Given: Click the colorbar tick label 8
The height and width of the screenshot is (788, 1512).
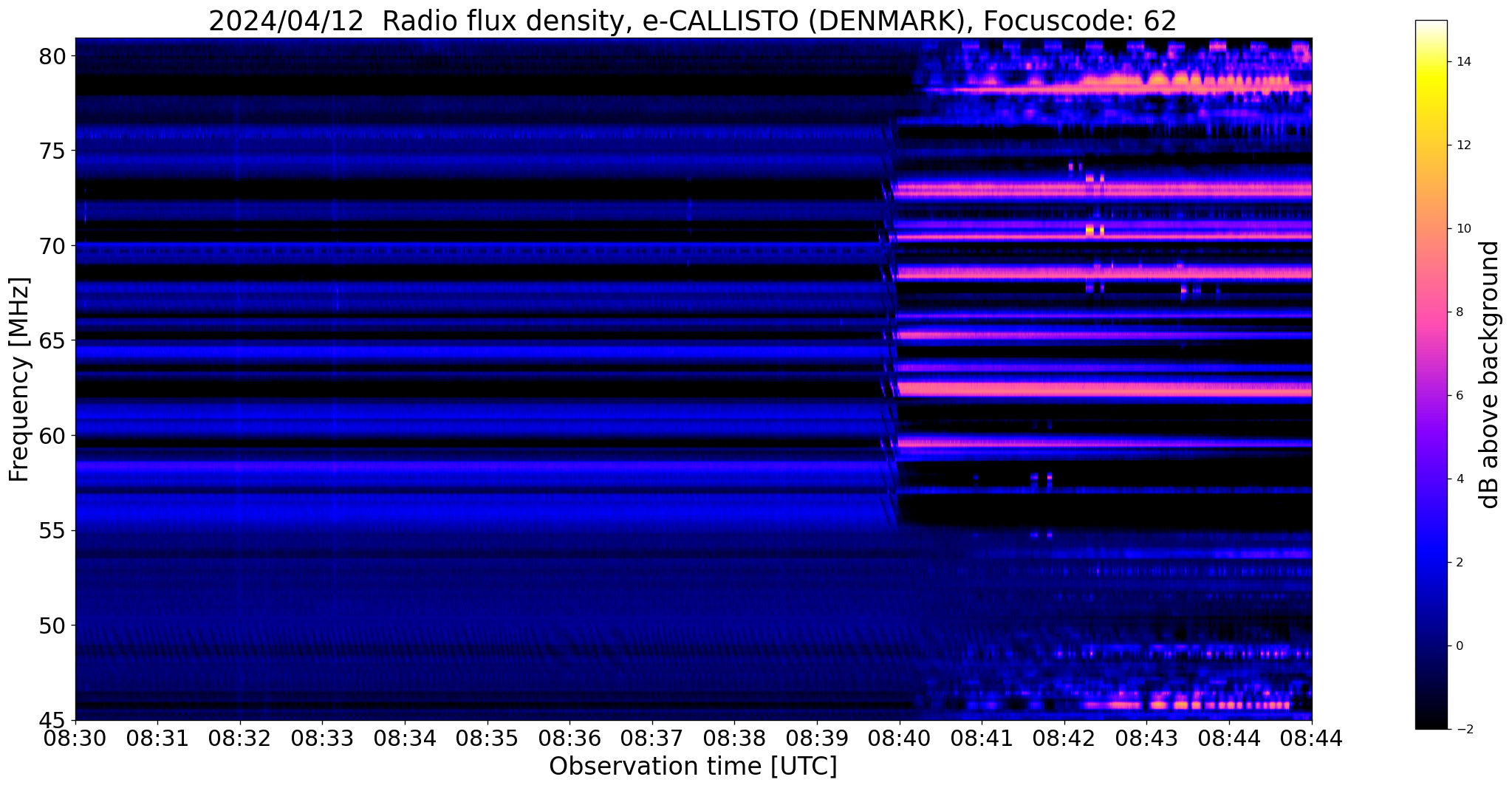Looking at the screenshot, I should 1459,312.
